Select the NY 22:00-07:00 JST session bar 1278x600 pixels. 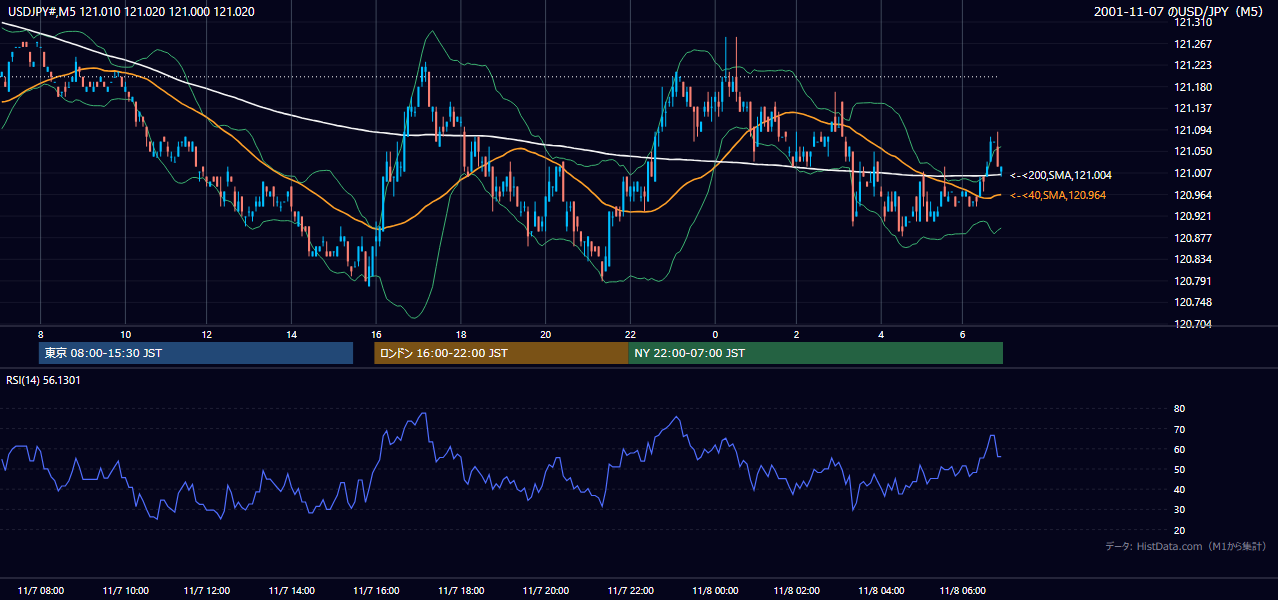815,353
